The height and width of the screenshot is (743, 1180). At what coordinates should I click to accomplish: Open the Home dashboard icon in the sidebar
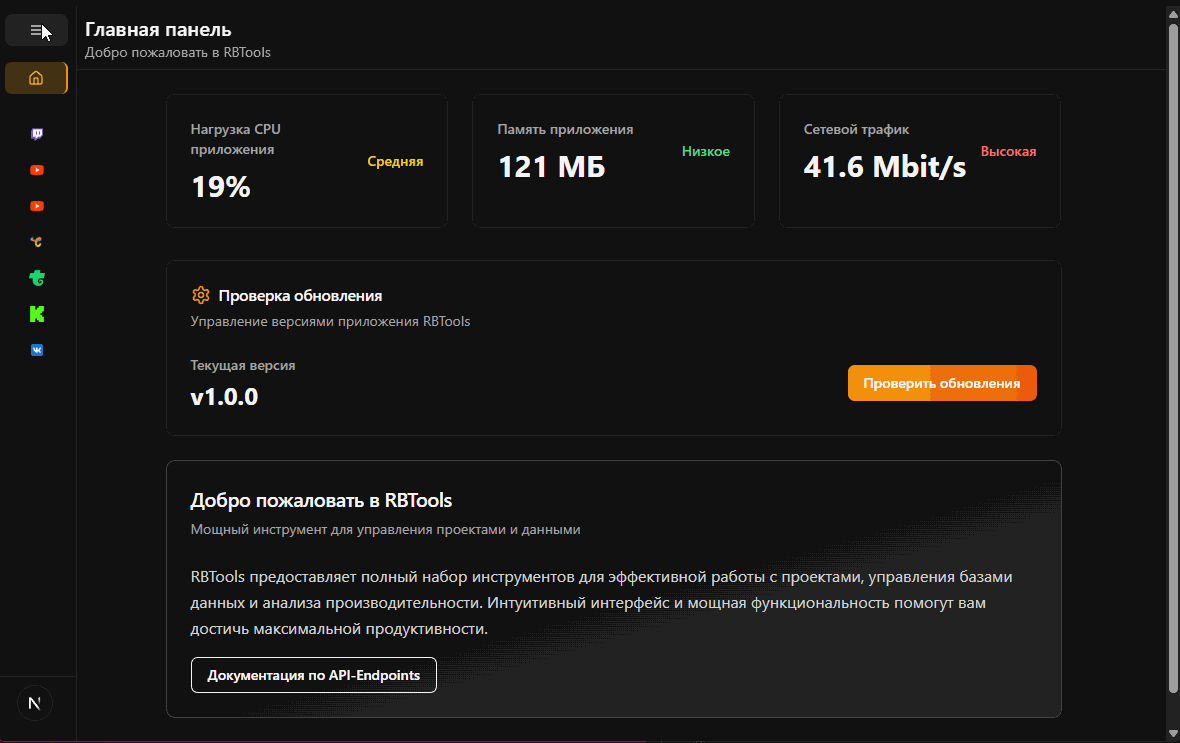(36, 78)
